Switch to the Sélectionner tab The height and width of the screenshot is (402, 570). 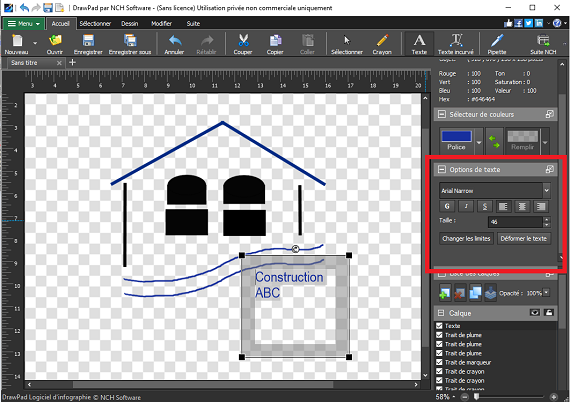coord(95,24)
